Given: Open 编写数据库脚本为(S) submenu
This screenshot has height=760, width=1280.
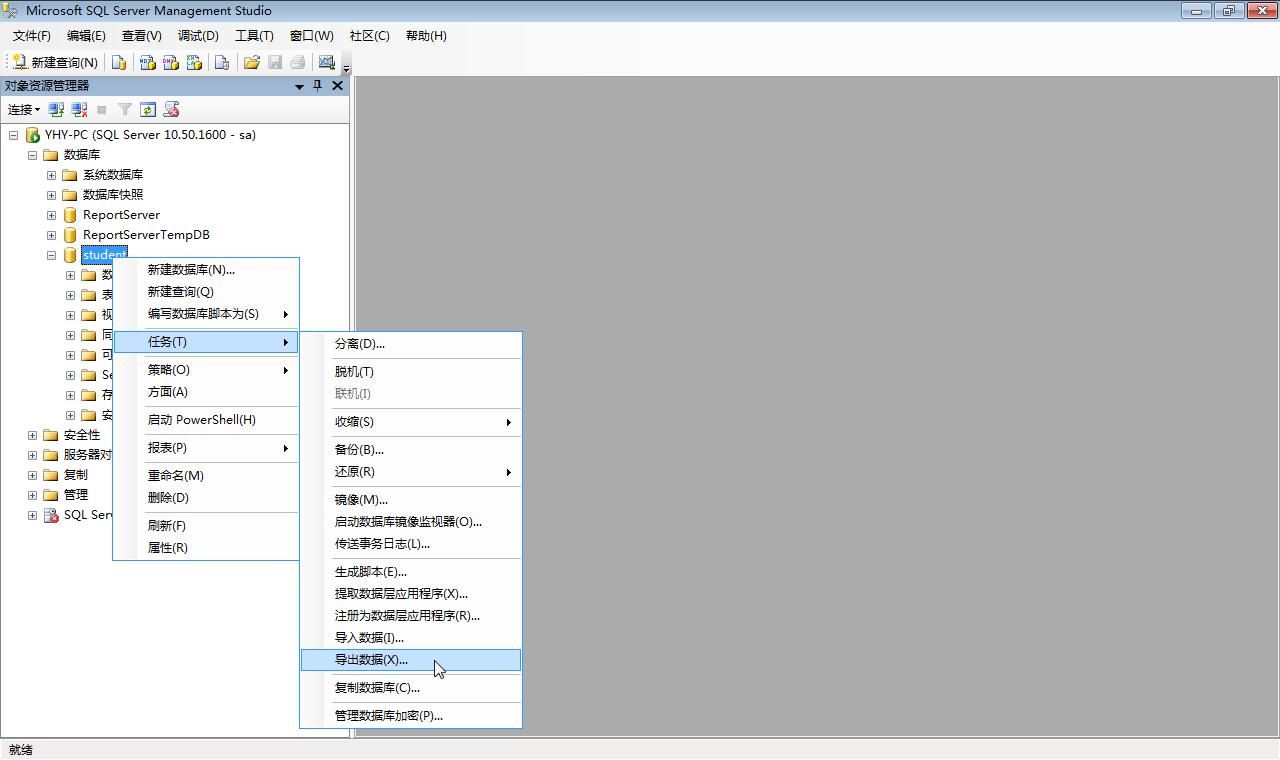Looking at the screenshot, I should coord(206,314).
